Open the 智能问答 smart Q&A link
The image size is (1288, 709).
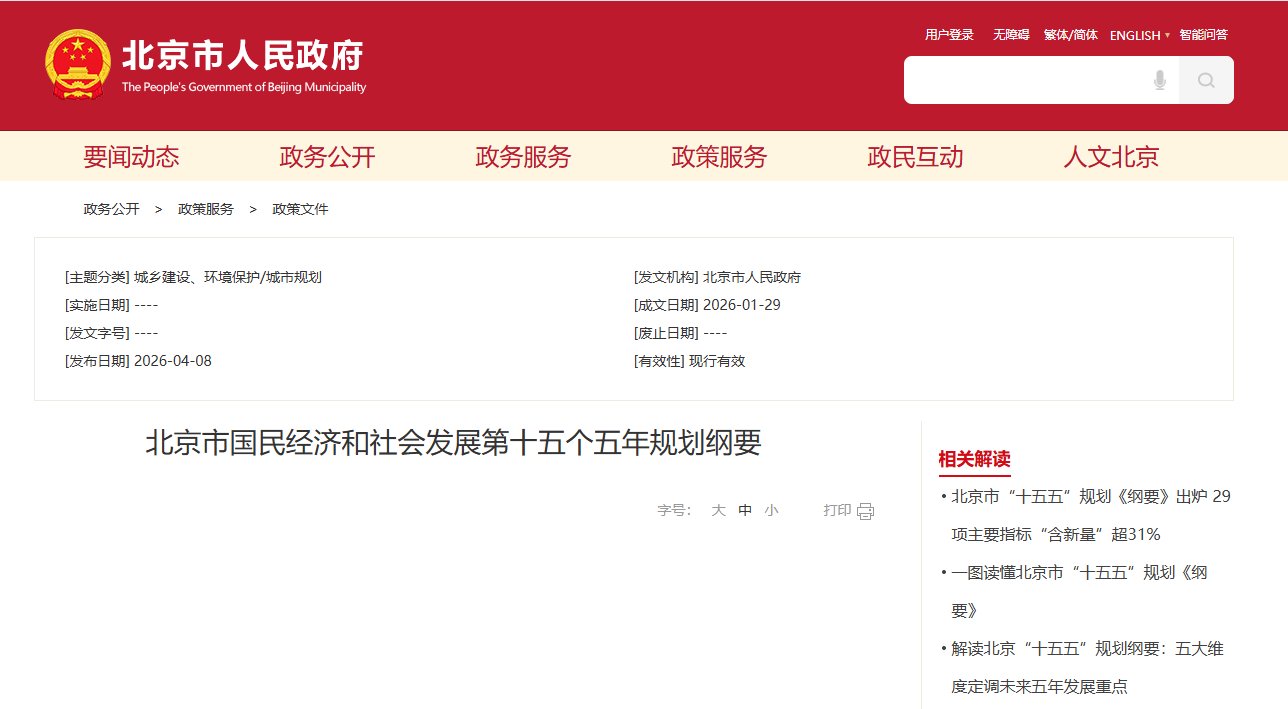1203,35
